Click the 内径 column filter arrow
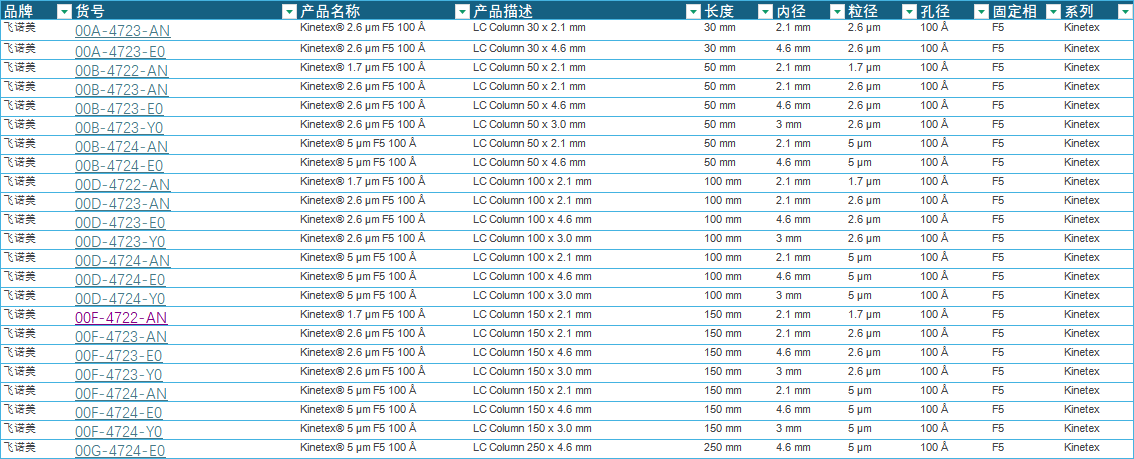The height and width of the screenshot is (459, 1134). [x=837, y=11]
